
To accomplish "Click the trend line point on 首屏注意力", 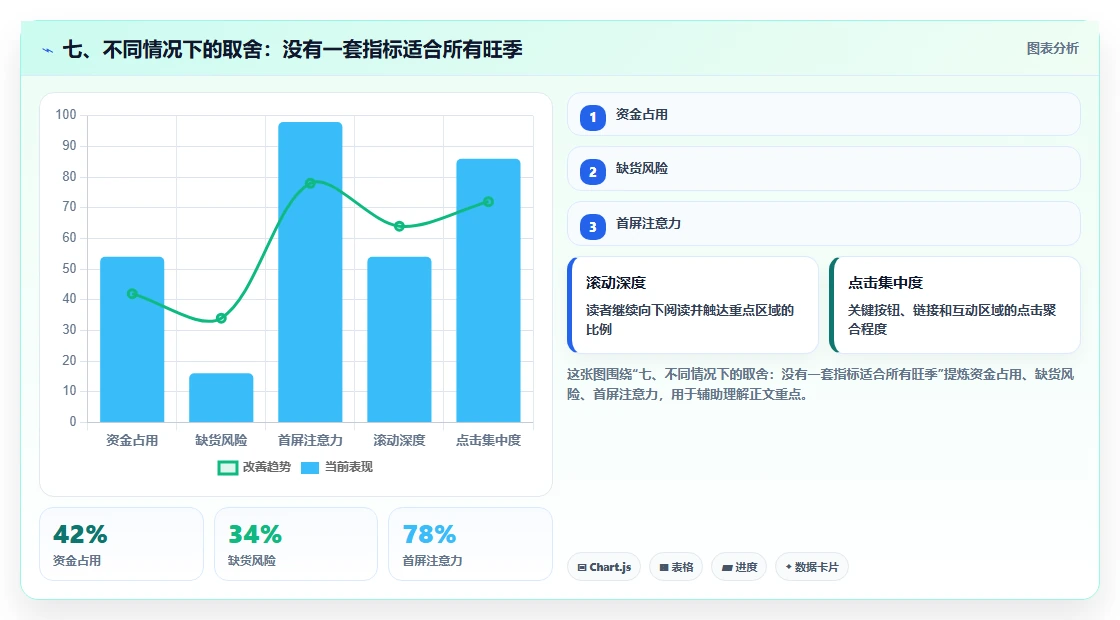I will (310, 184).
